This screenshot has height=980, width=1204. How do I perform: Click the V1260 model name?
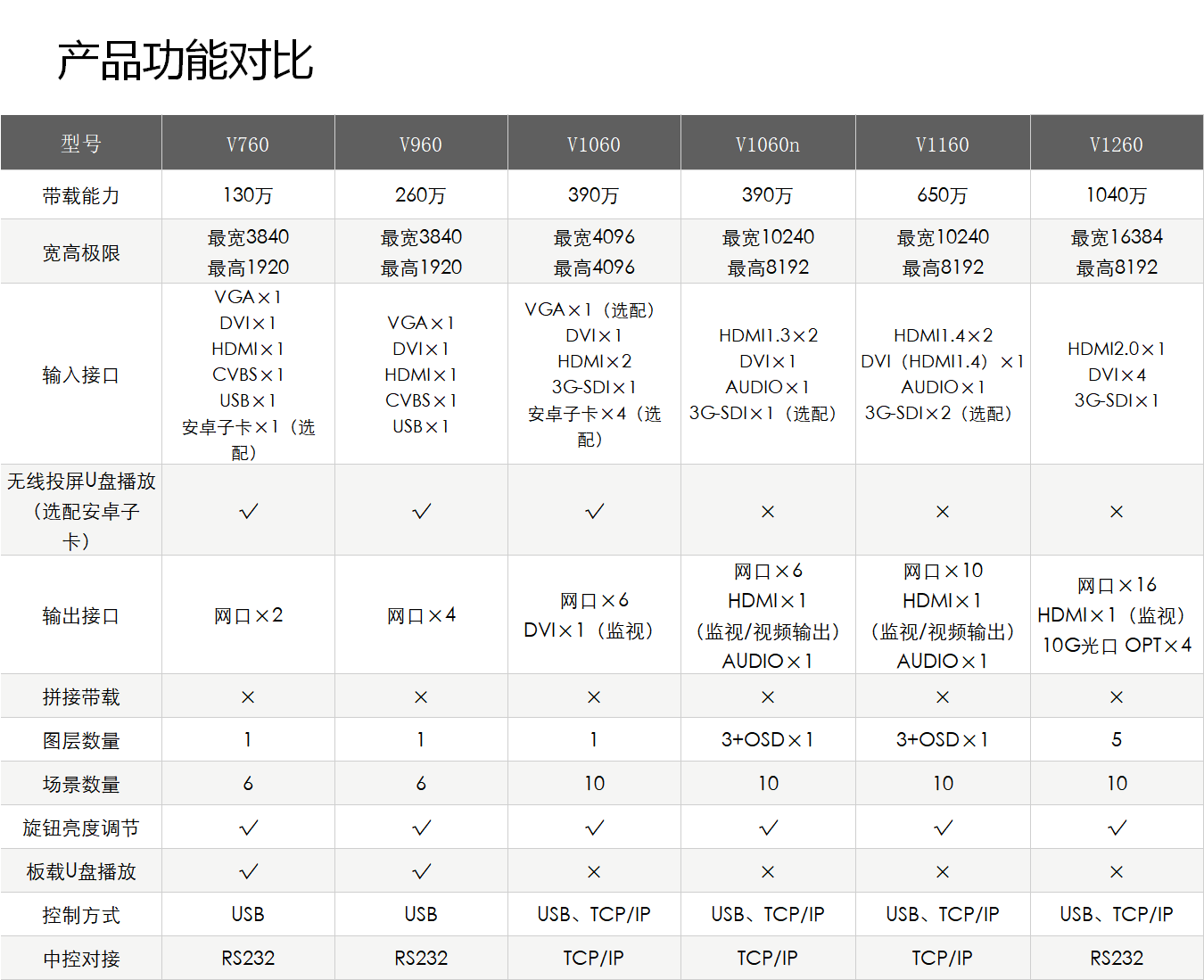1116,143
